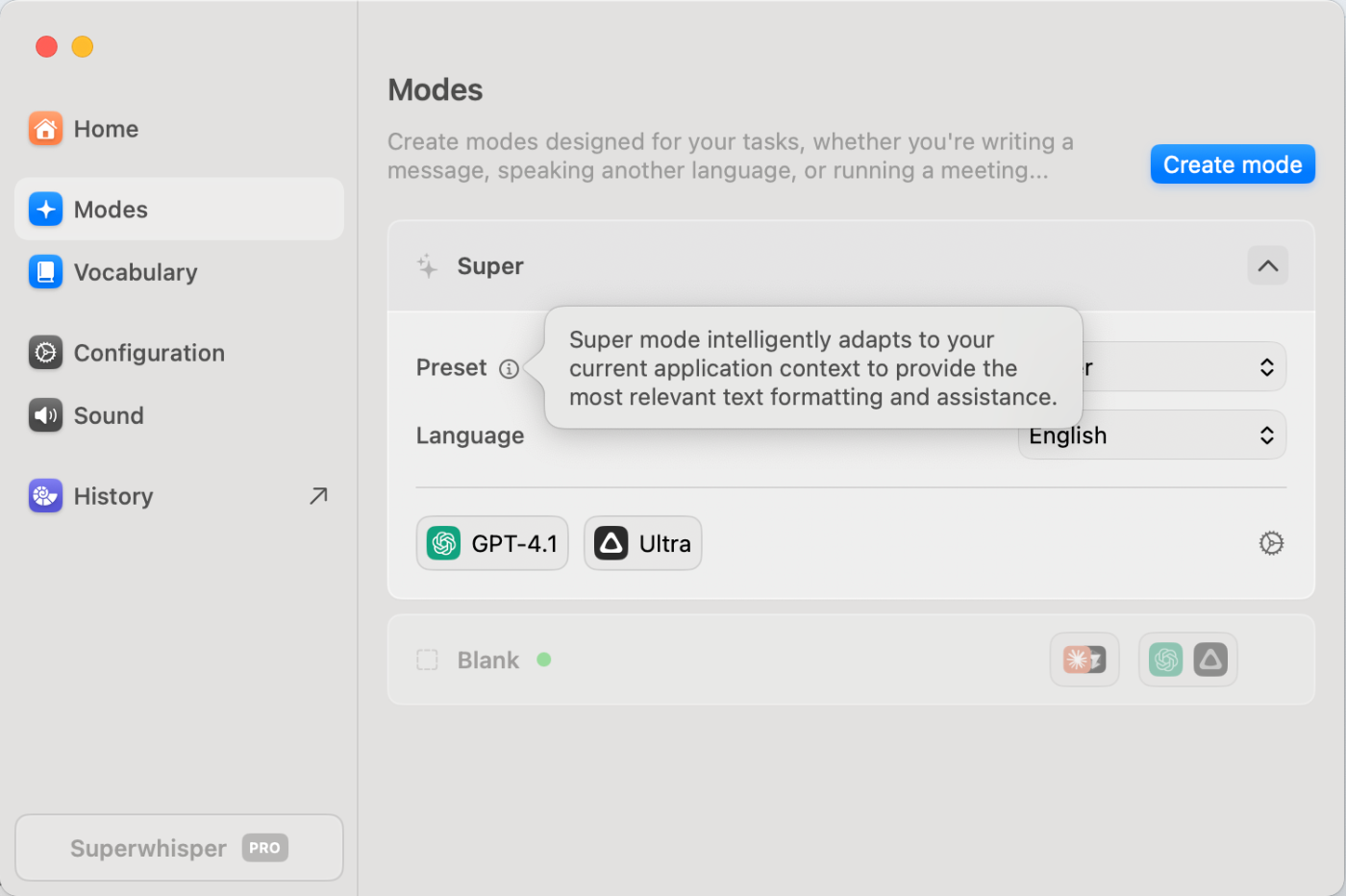Viewport: 1346px width, 896px height.
Task: Click the green active dot beside Blank
Action: point(544,660)
